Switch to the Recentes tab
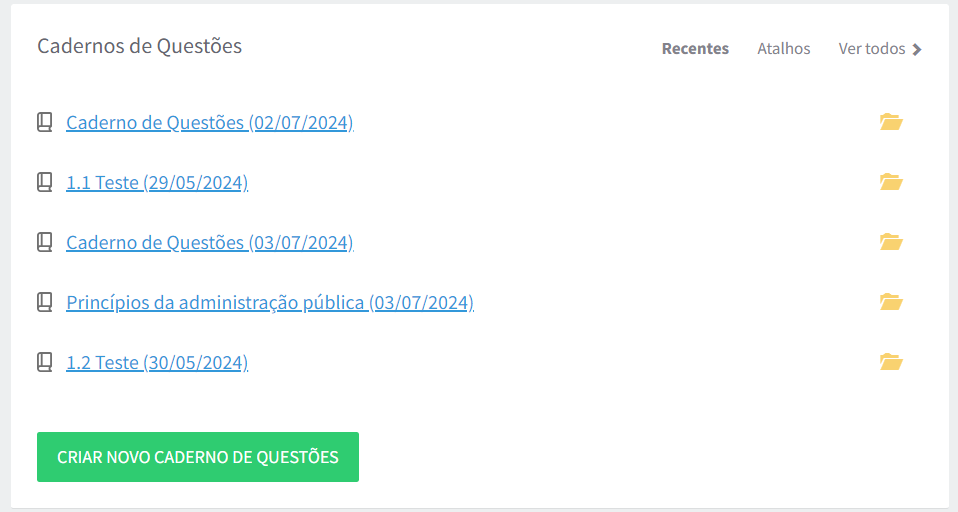This screenshot has height=512, width=958. point(695,49)
